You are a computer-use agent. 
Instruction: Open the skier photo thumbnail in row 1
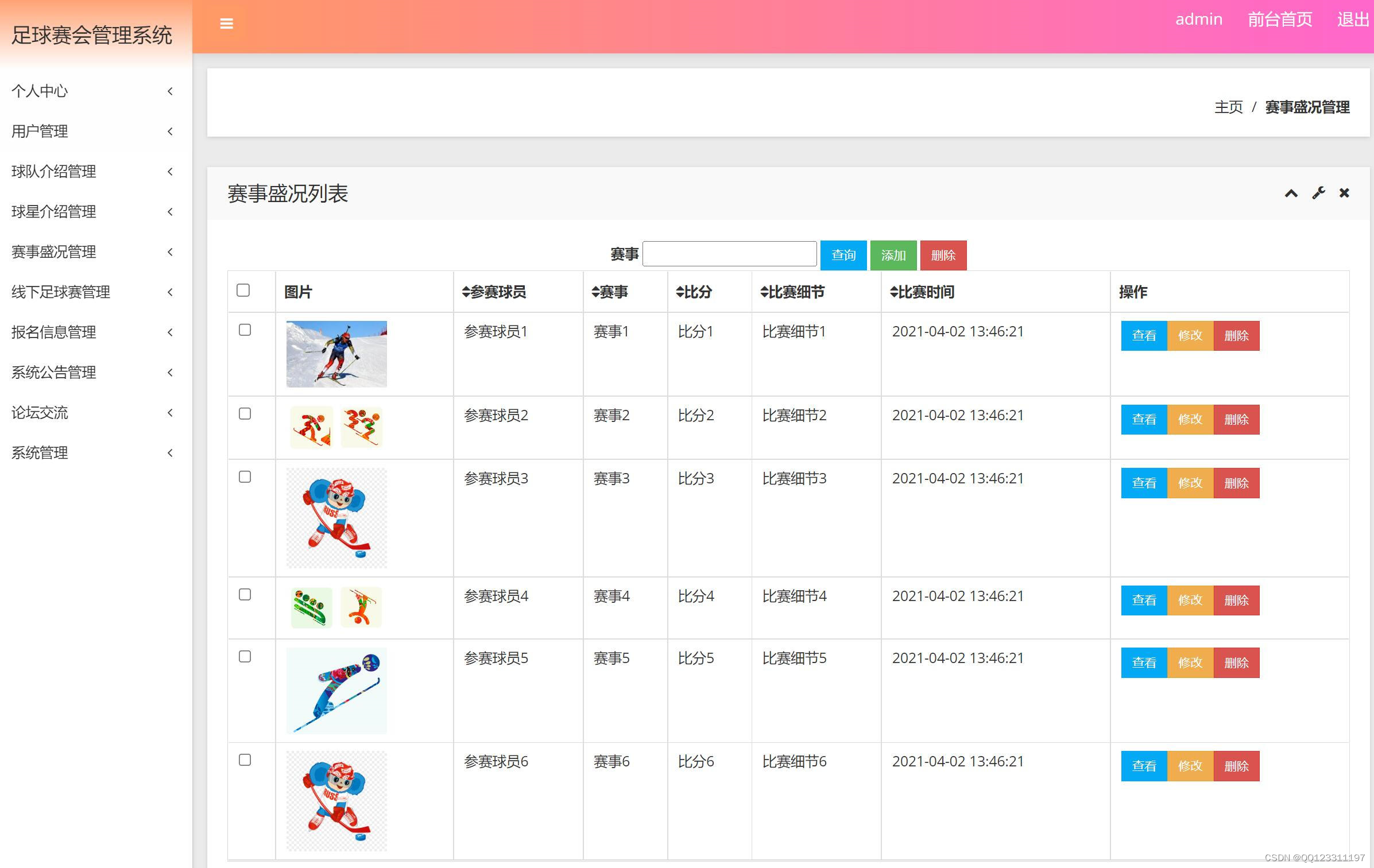pyautogui.click(x=336, y=354)
